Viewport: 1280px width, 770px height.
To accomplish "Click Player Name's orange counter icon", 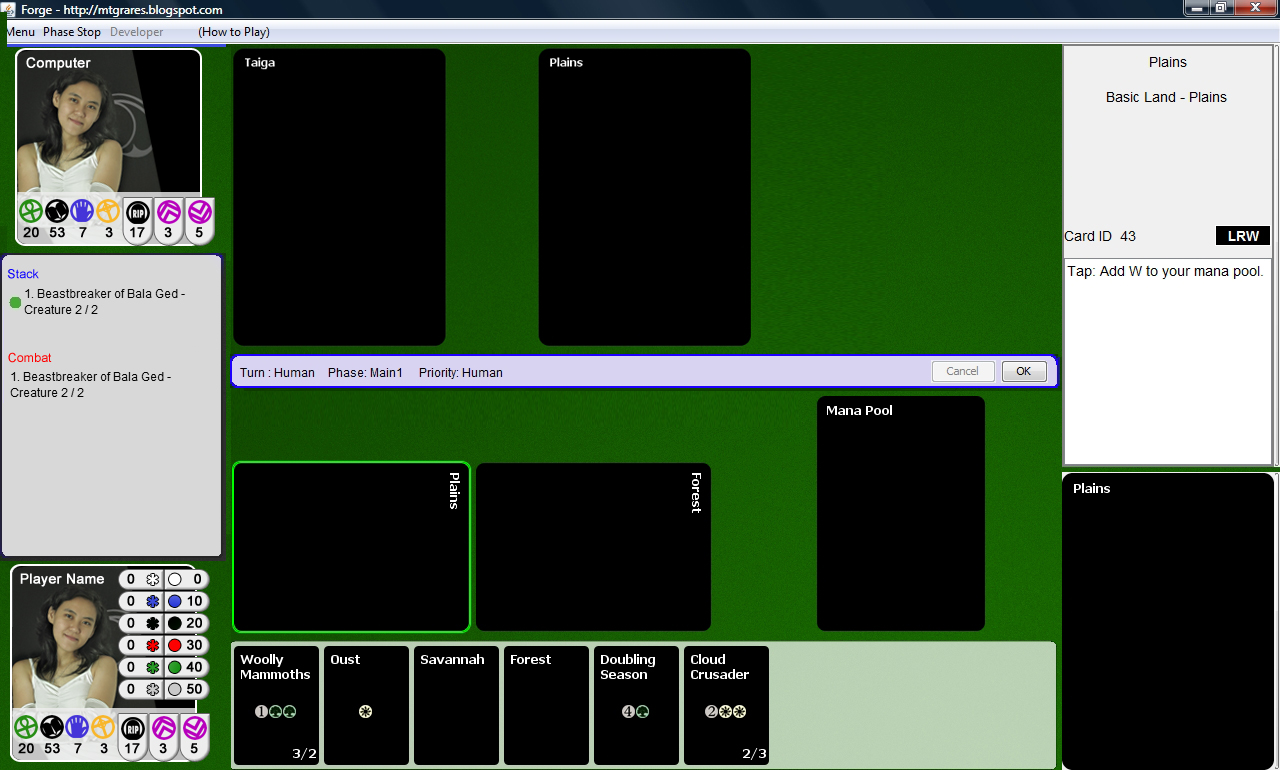I will (x=103, y=727).
